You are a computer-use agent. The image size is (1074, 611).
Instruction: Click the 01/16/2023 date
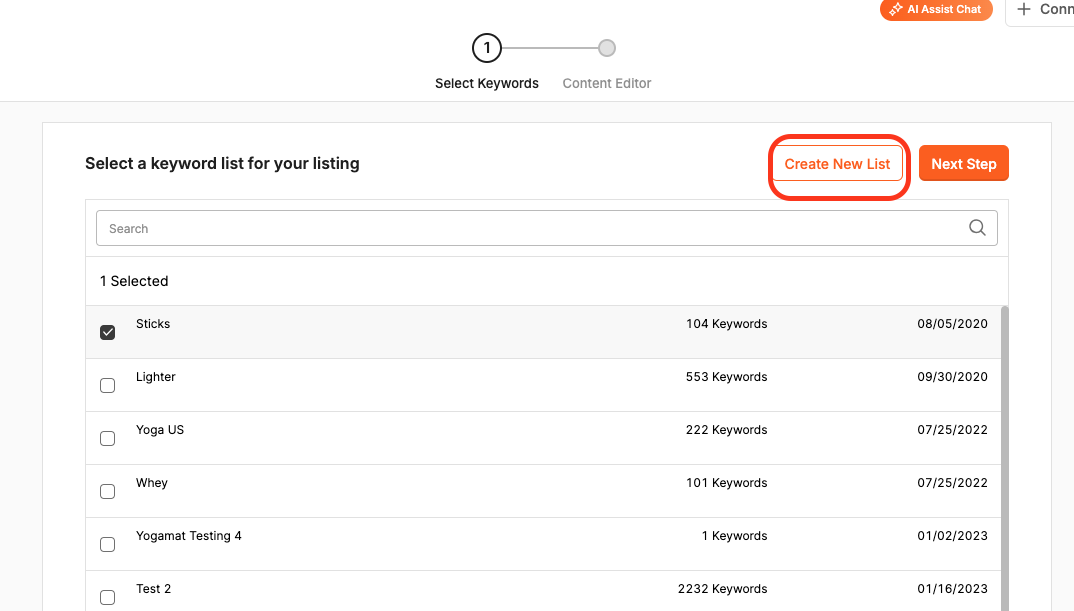point(952,588)
